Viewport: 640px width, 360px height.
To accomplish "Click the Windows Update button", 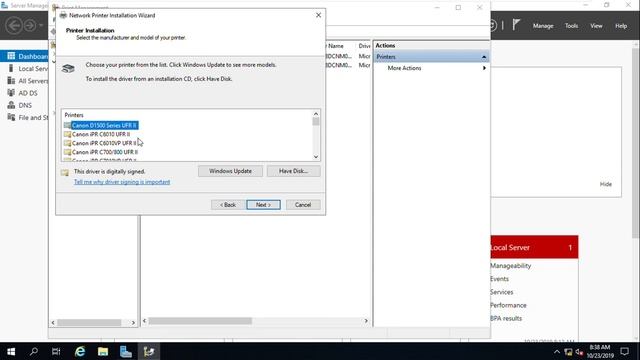I will click(x=230, y=171).
